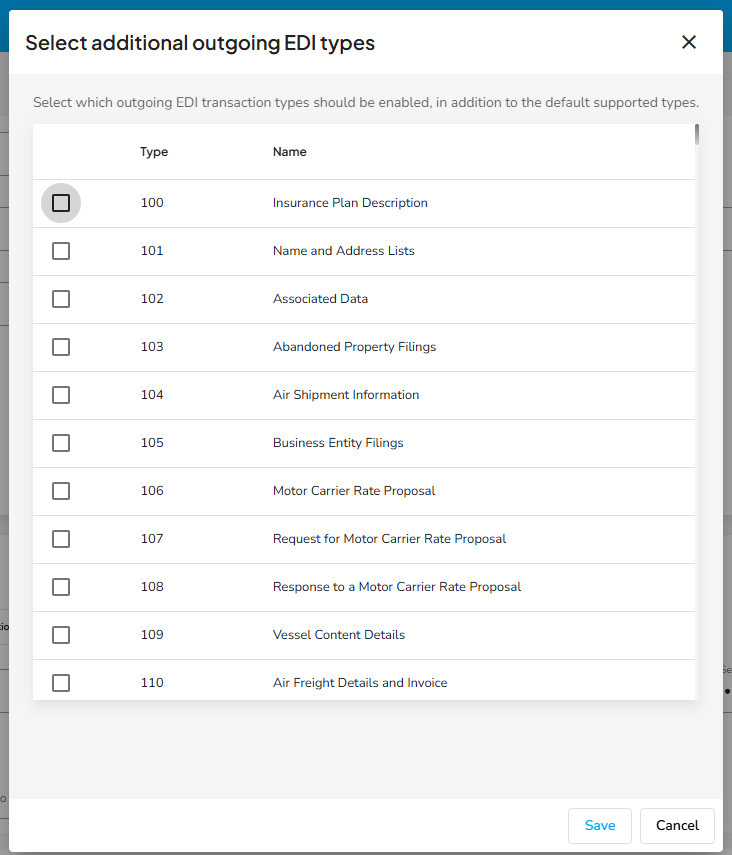
Task: Click the instruction text about outgoing EDI transaction types
Action: pyautogui.click(x=366, y=103)
